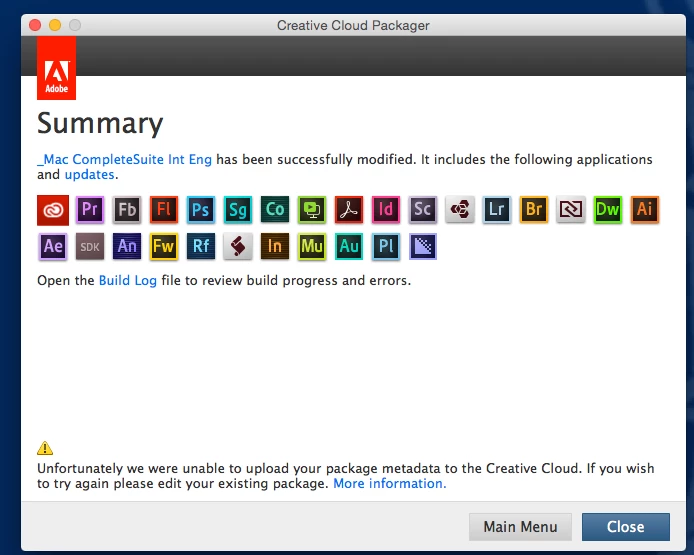694x555 pixels.
Task: Click the Illustrator (Ai) icon
Action: click(x=645, y=209)
